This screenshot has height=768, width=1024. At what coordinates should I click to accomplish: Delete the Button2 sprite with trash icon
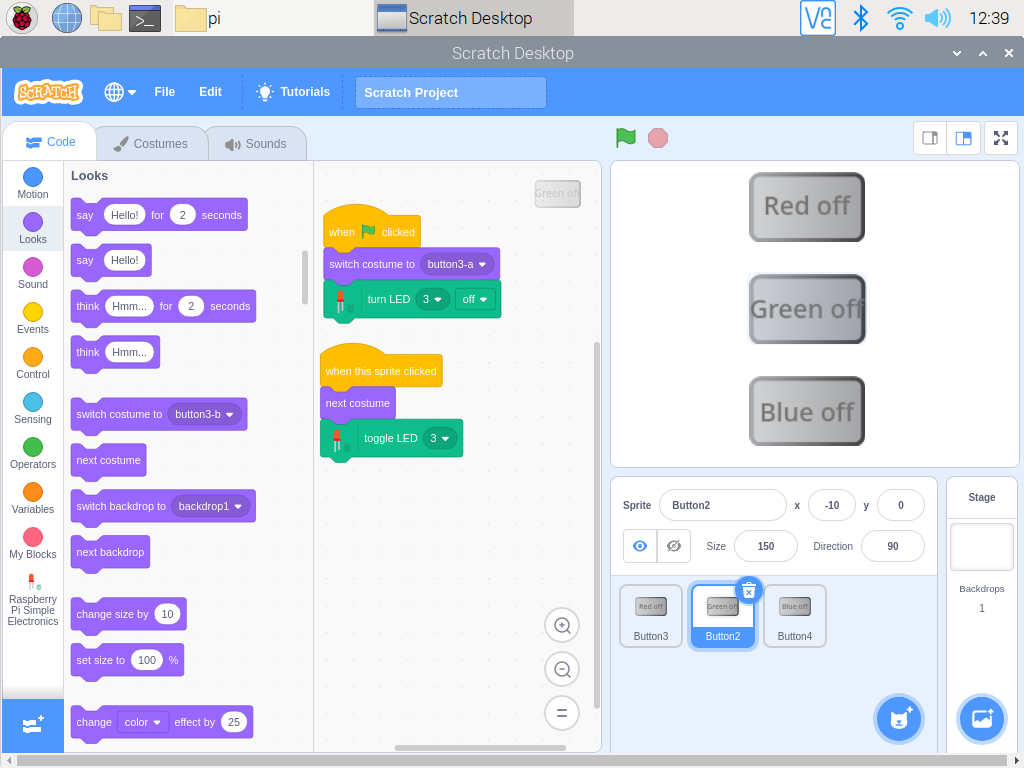pyautogui.click(x=749, y=590)
